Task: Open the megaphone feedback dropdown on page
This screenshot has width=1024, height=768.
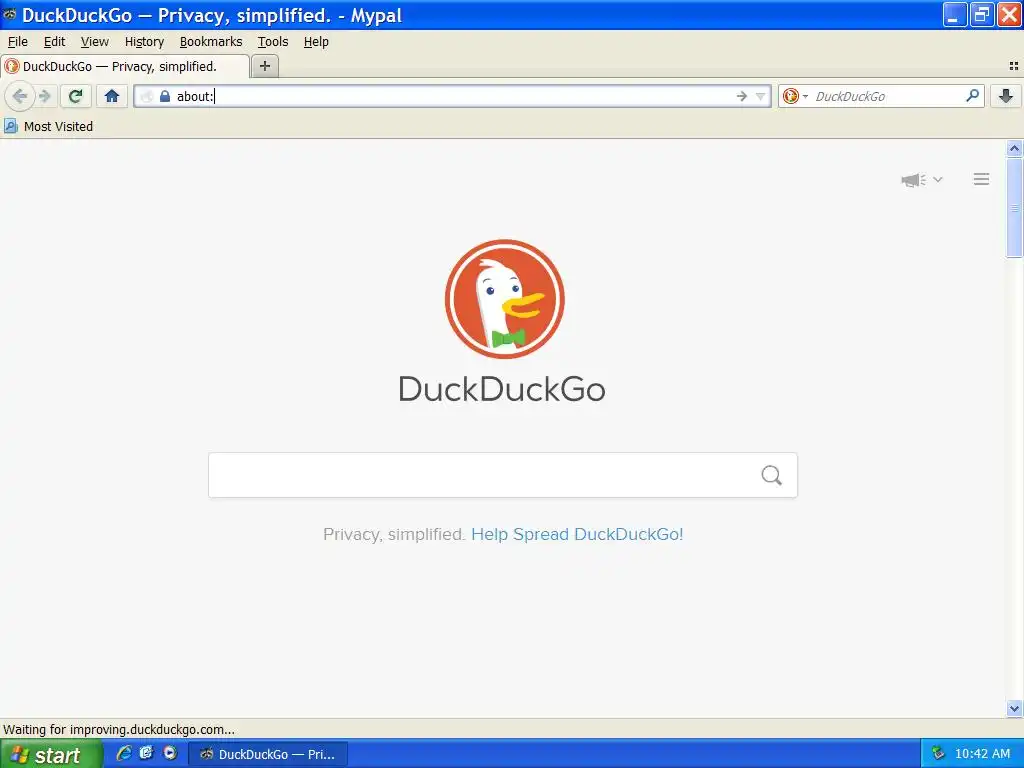Action: 921,180
